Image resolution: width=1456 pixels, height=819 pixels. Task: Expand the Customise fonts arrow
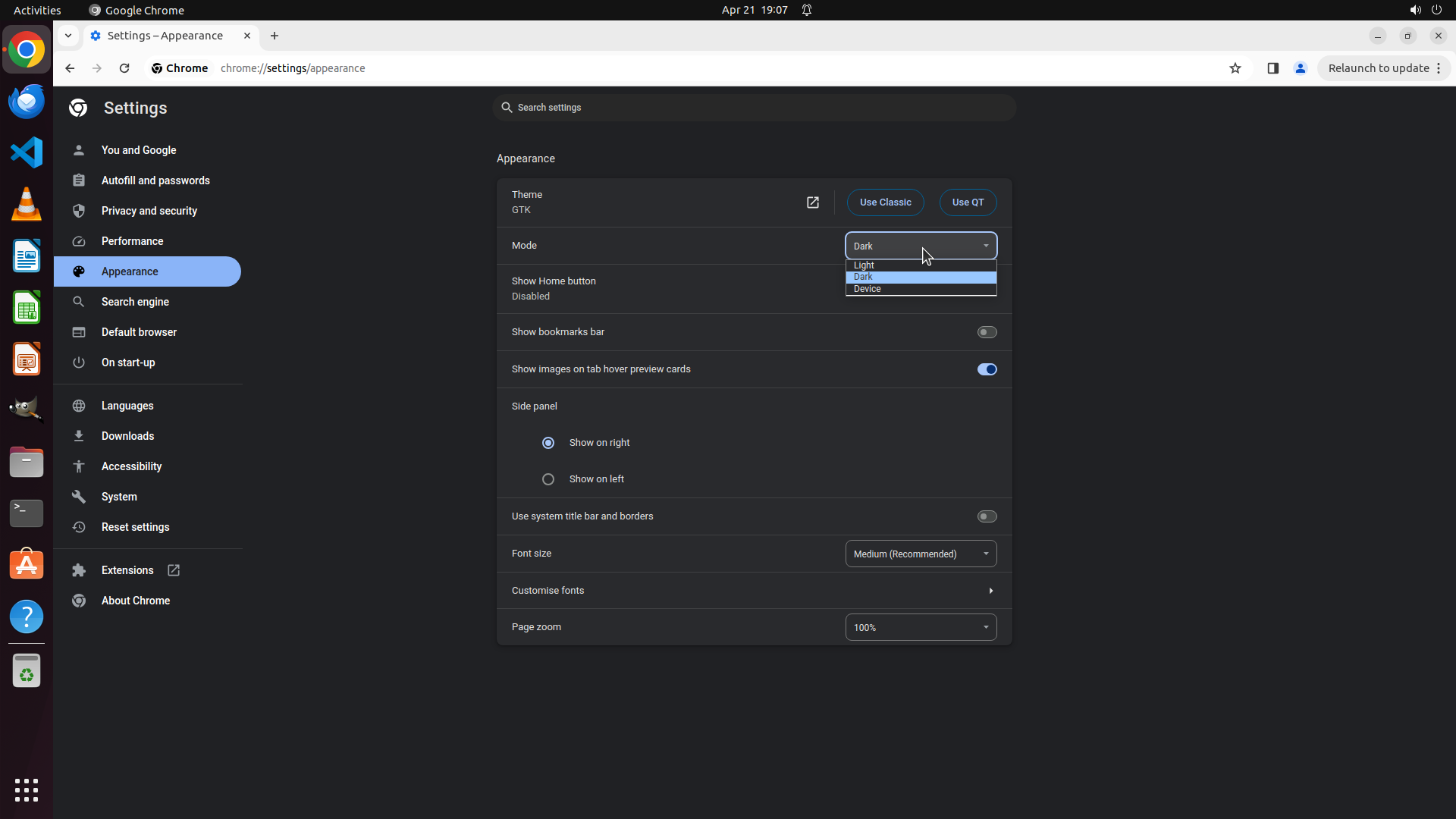click(x=990, y=591)
